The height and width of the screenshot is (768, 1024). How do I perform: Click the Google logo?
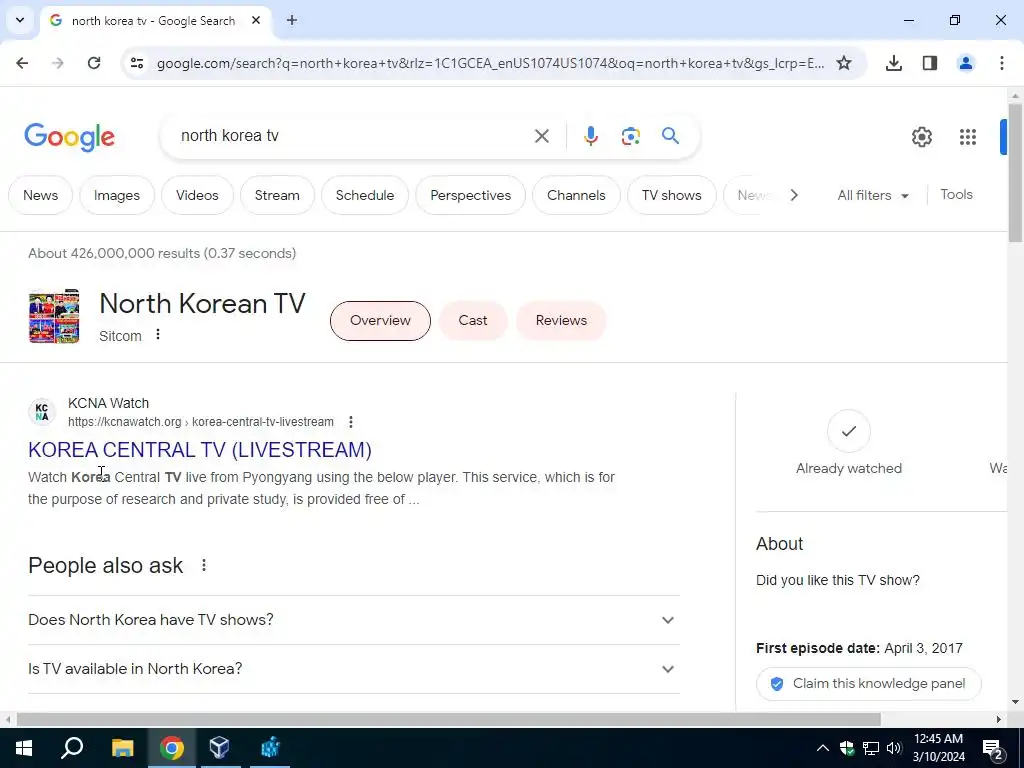pos(69,136)
